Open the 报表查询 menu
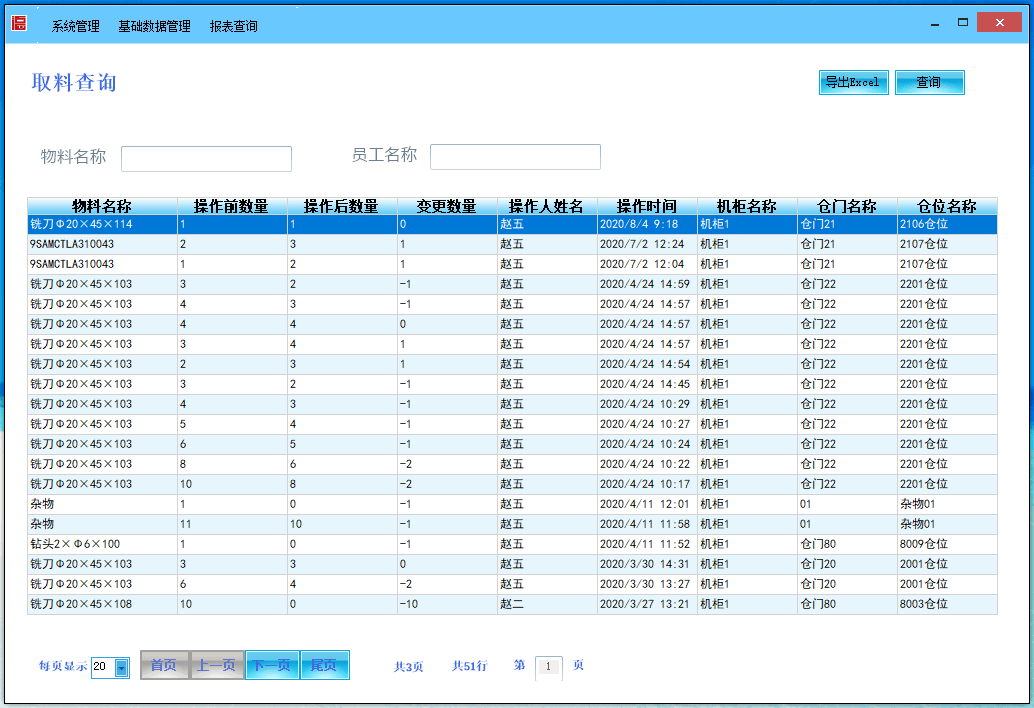Image resolution: width=1034 pixels, height=708 pixels. pyautogui.click(x=234, y=27)
